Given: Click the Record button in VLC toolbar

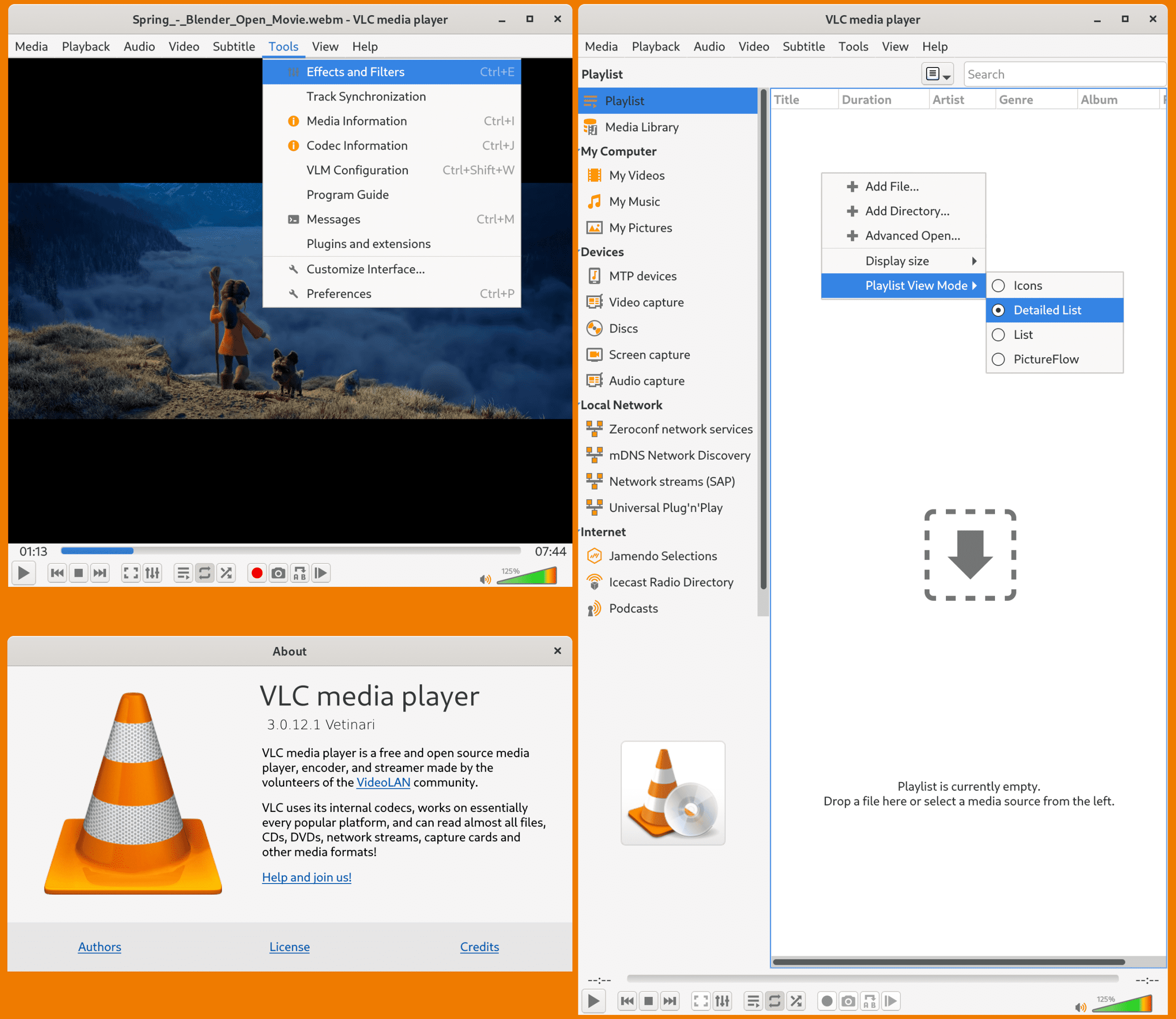Looking at the screenshot, I should [x=258, y=573].
